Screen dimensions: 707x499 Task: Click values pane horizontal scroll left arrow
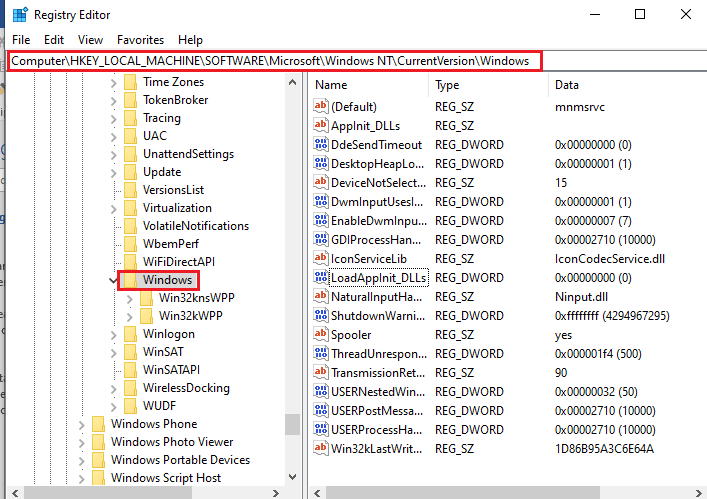pos(317,493)
